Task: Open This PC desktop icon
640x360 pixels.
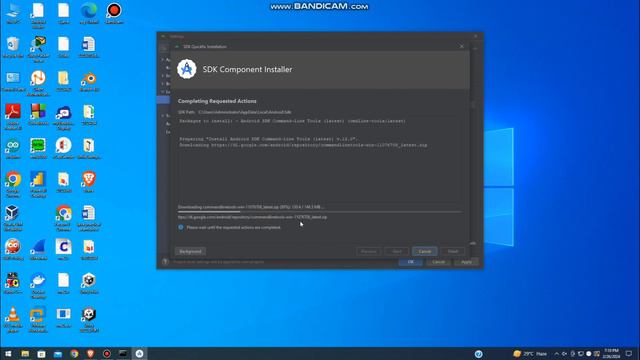Action: click(x=13, y=13)
